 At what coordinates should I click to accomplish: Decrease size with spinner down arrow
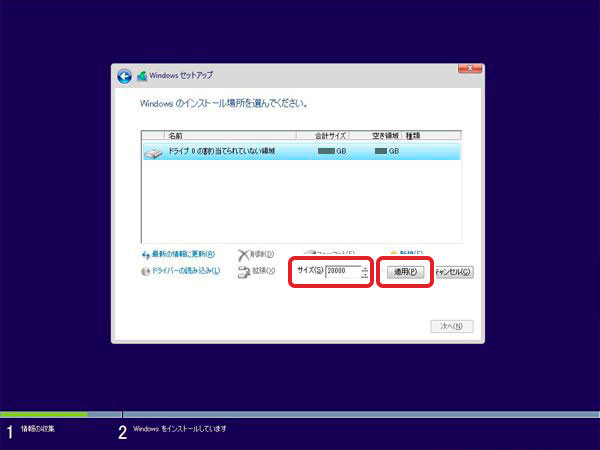(365, 276)
